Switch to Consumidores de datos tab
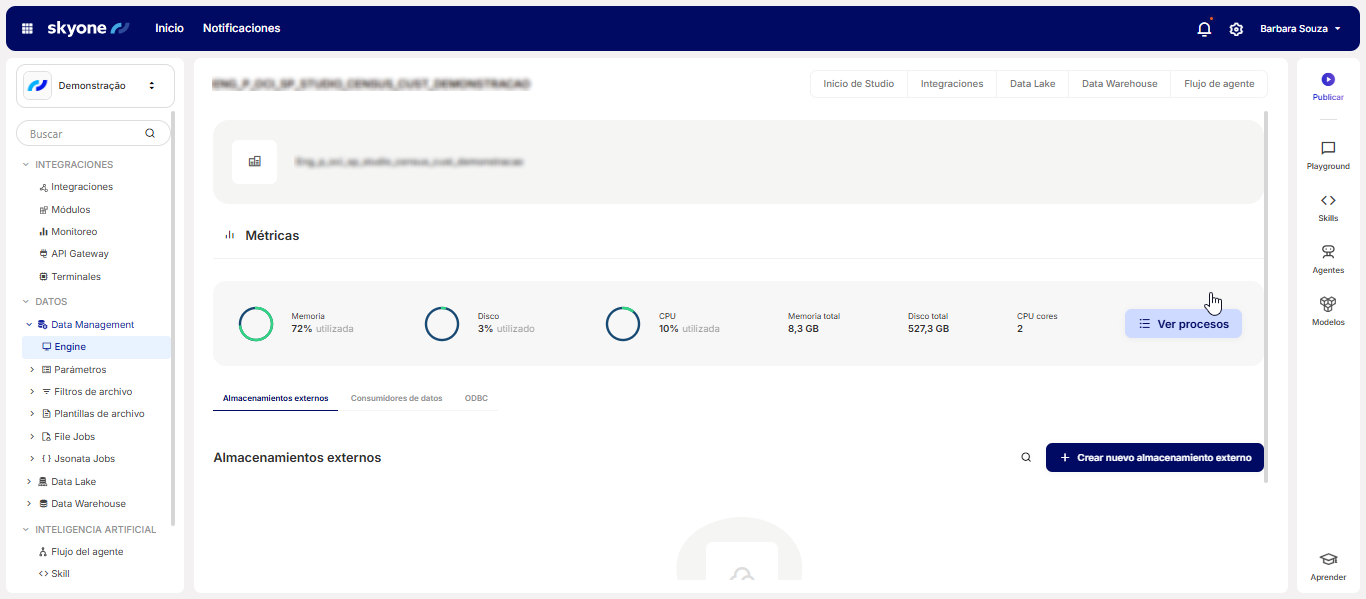 tap(396, 398)
